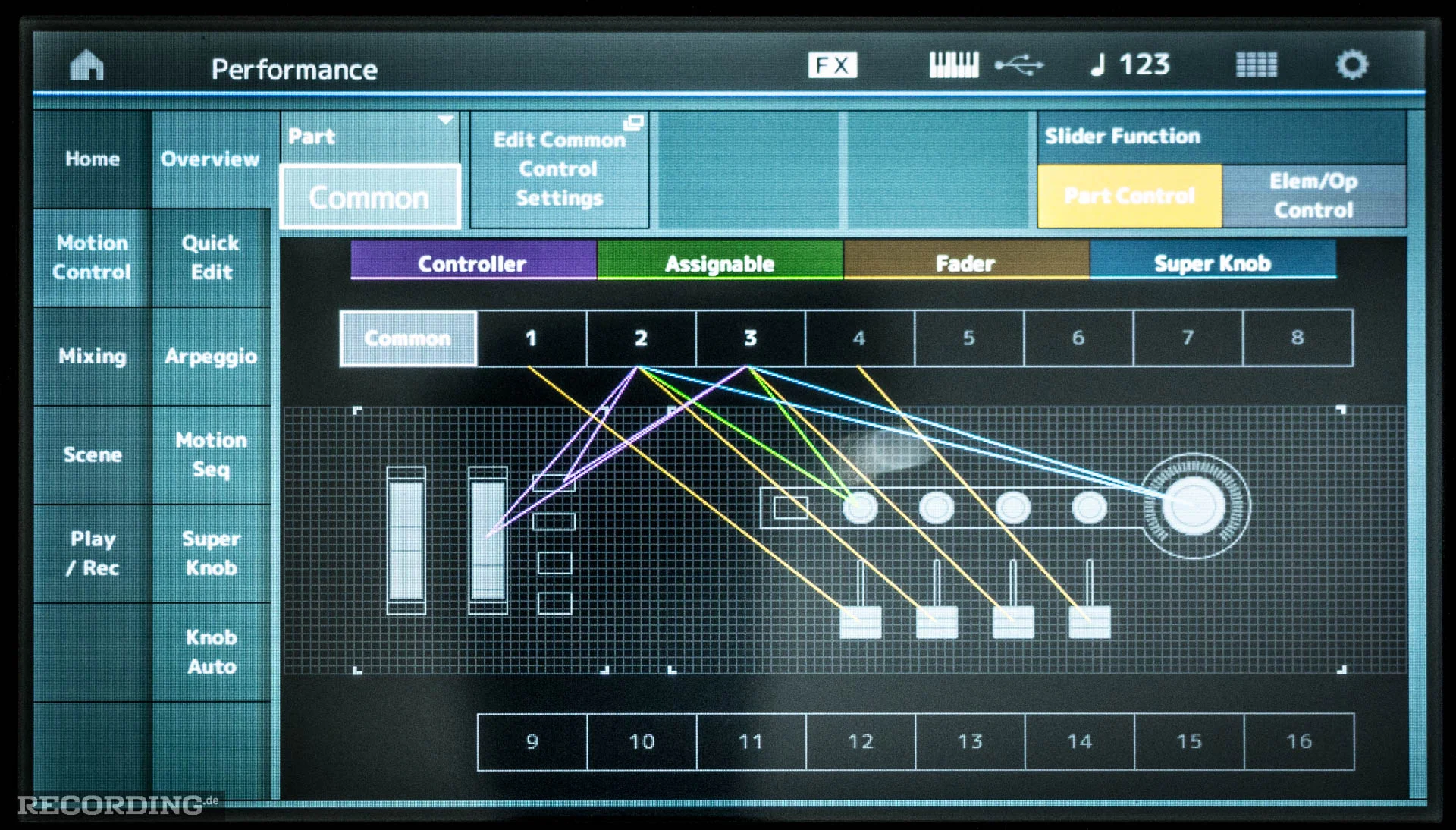Viewport: 1456px width, 830px height.
Task: Select the Overview sub-tab
Action: (x=211, y=159)
